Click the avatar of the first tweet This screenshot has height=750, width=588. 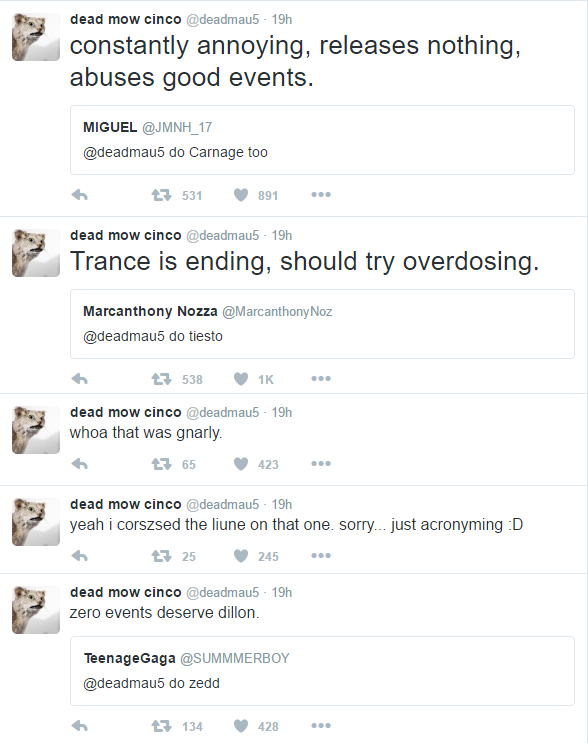coord(36,37)
